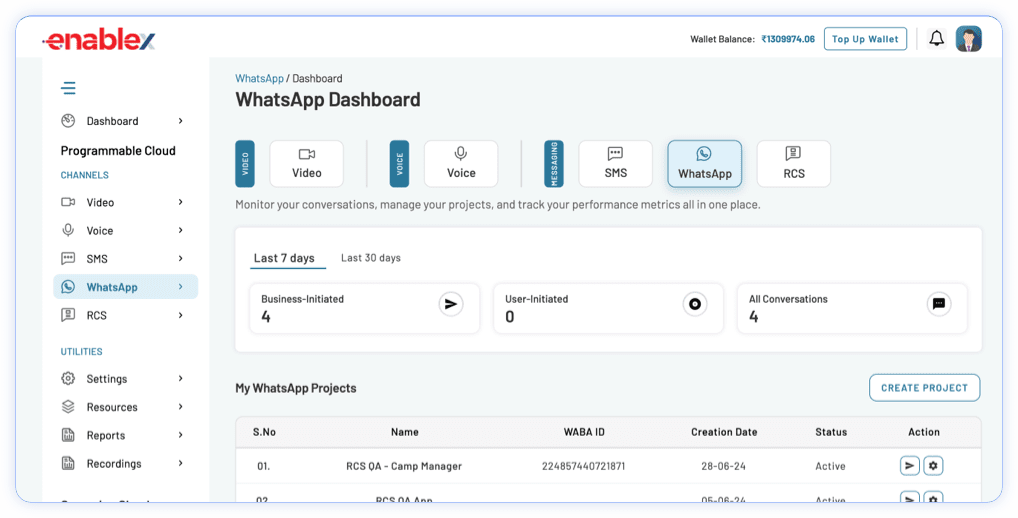
Task: Click the SMS chat bubble icon in the sidebar
Action: pos(68,258)
